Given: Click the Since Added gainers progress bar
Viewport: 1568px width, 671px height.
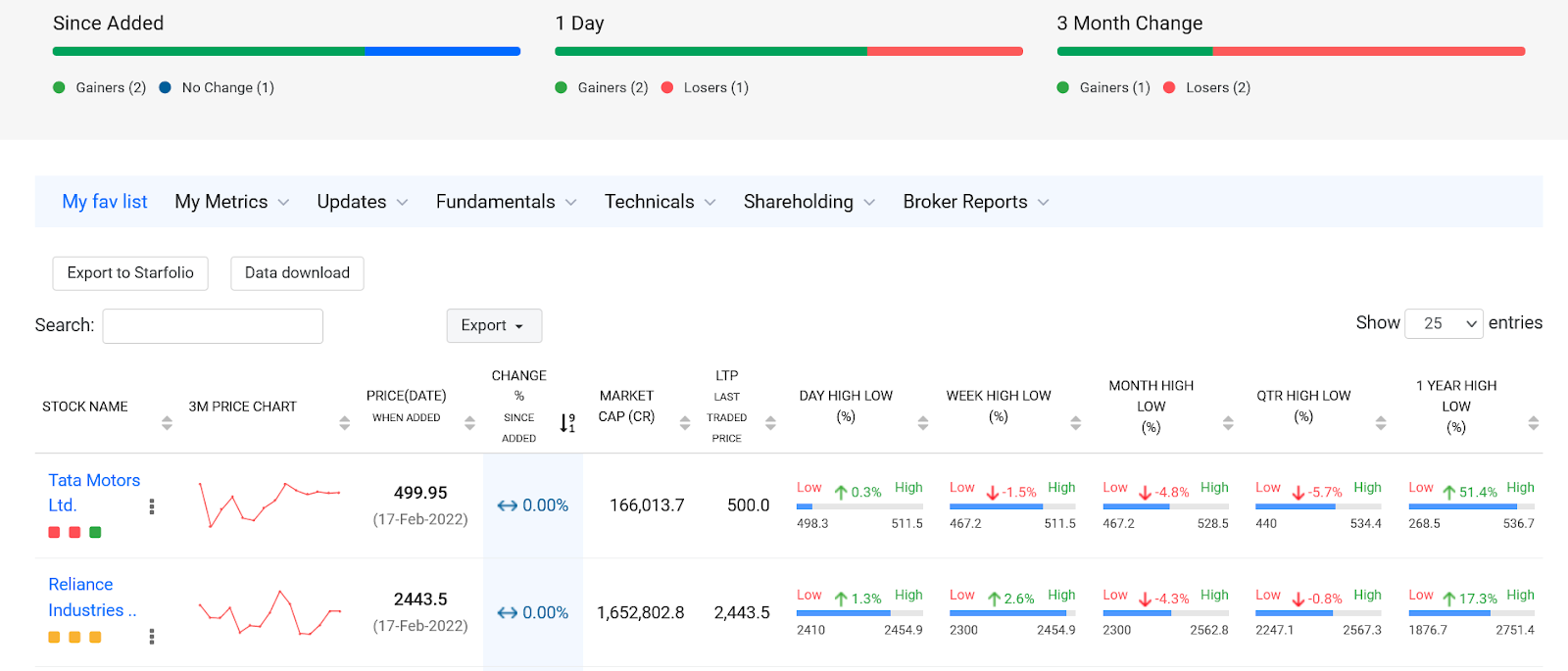Looking at the screenshot, I should (x=209, y=51).
